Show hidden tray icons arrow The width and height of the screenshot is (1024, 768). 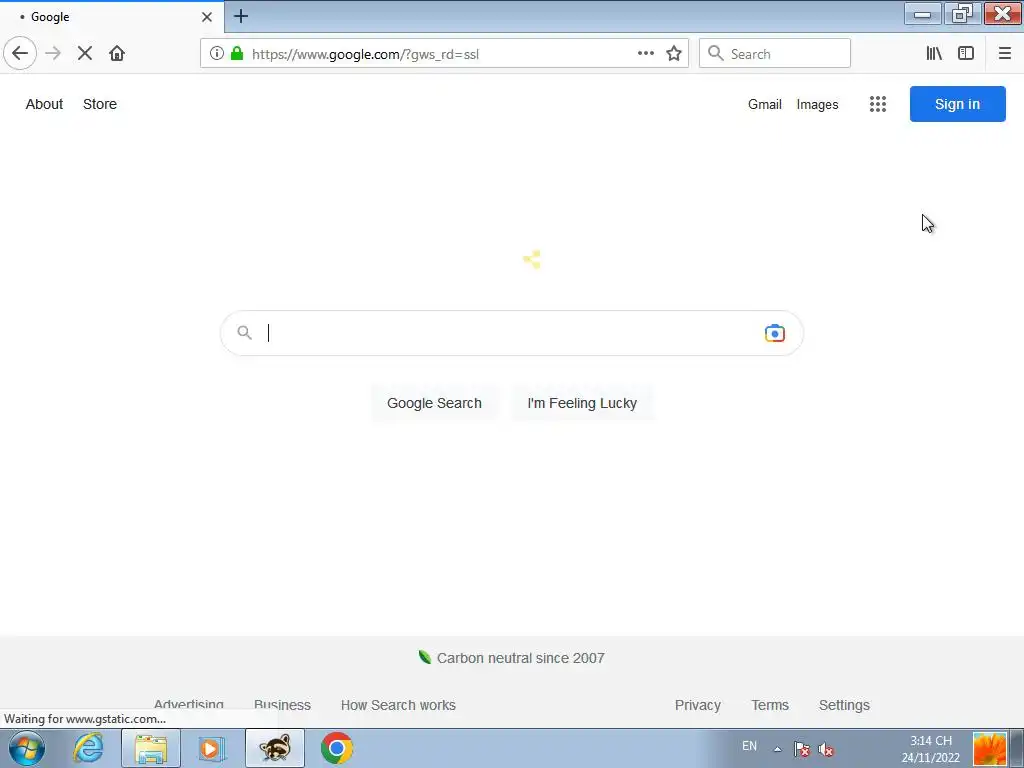778,749
